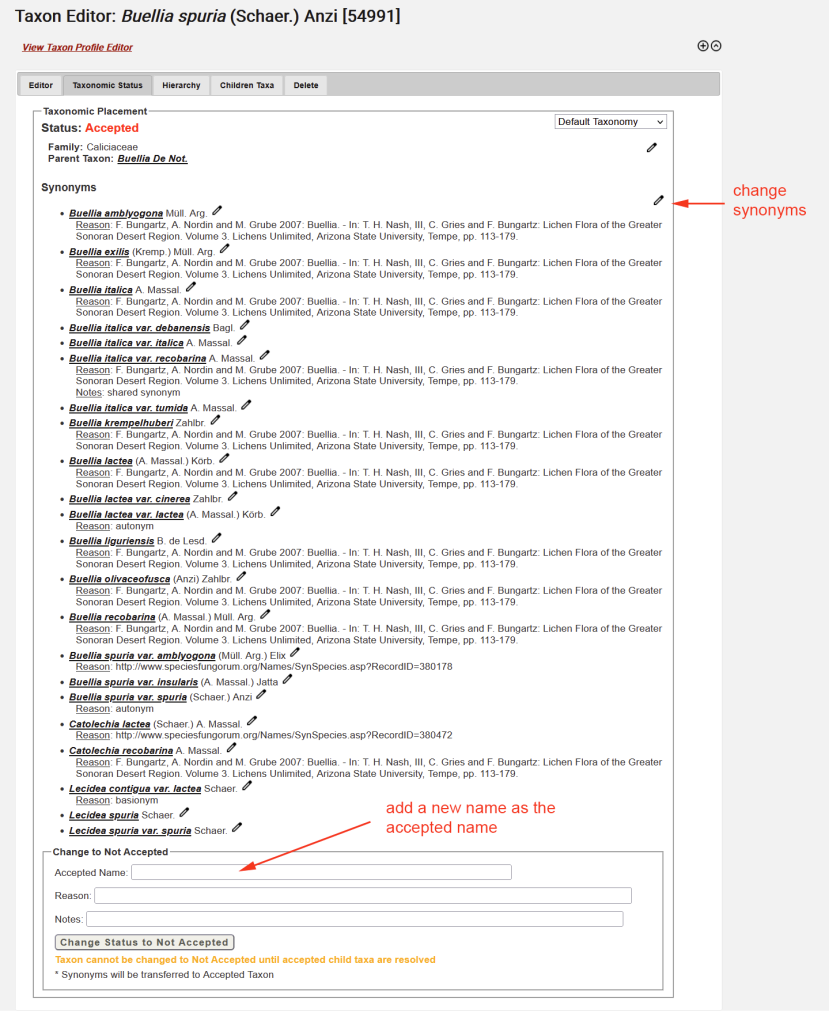The width and height of the screenshot is (829, 1024).
Task: Click pencil icon beside Catolechia lactea
Action: click(252, 721)
